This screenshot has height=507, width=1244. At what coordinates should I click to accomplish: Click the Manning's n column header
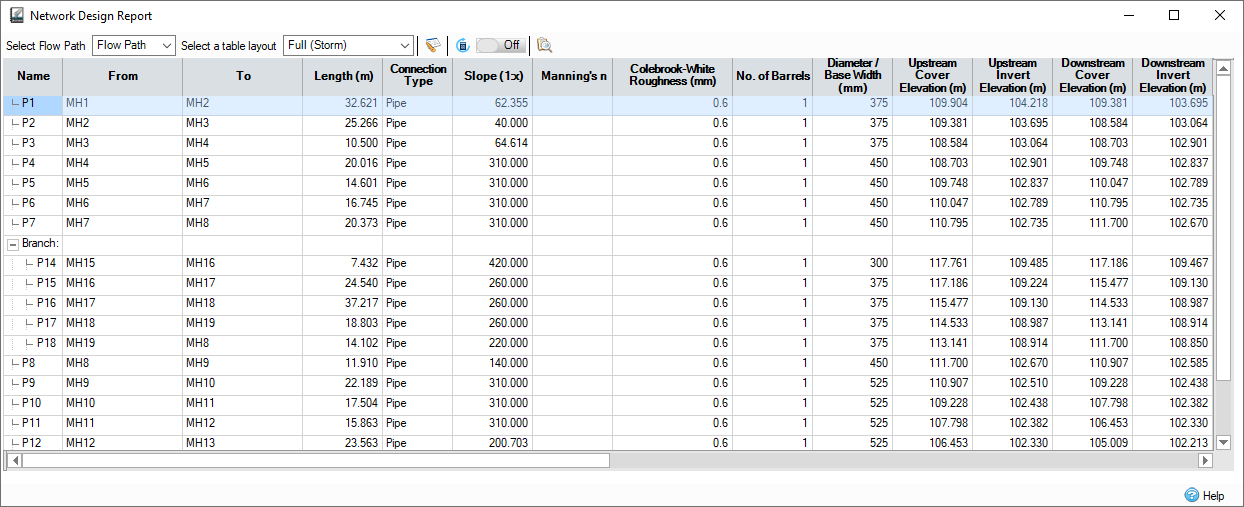(x=573, y=76)
